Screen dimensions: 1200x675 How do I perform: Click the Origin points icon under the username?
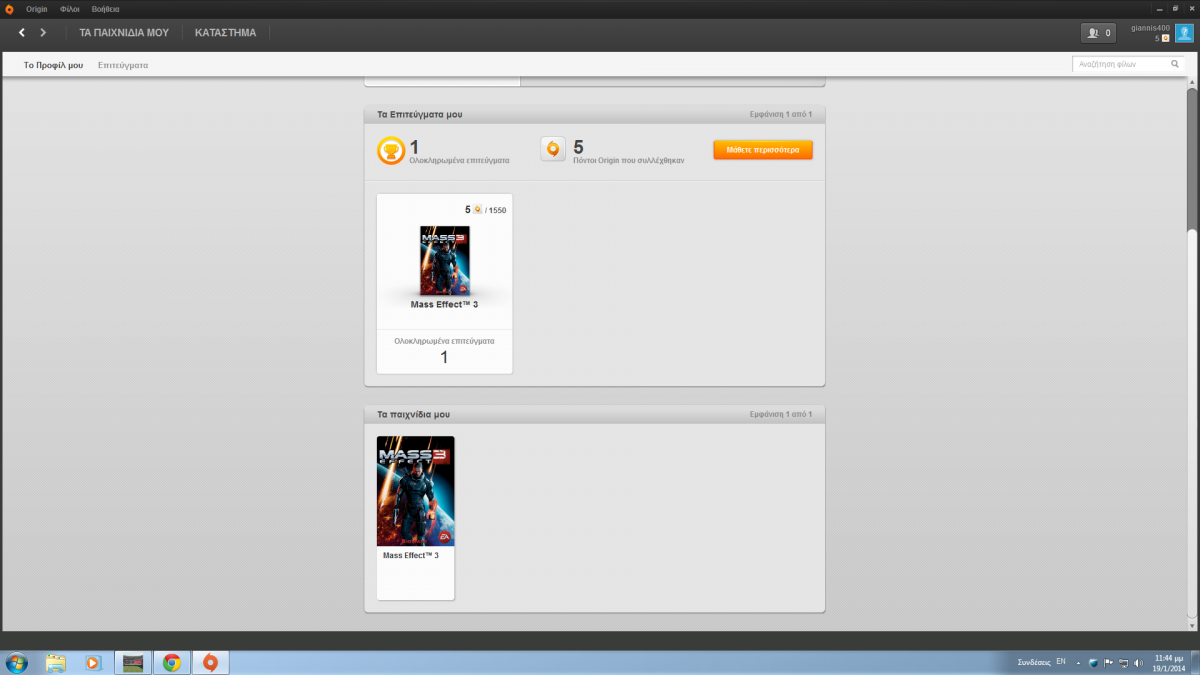point(1165,39)
